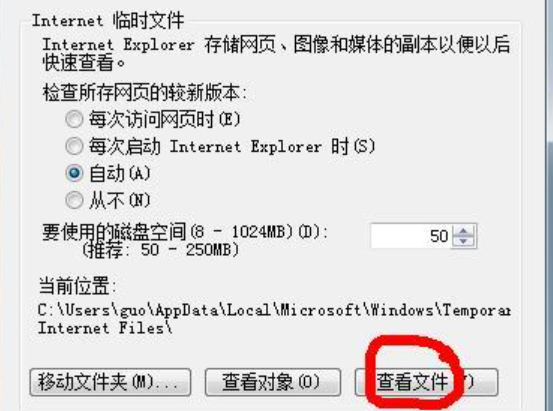Select the 每次访问网页时(E) radio button
553x411 pixels.
pyautogui.click(x=74, y=119)
